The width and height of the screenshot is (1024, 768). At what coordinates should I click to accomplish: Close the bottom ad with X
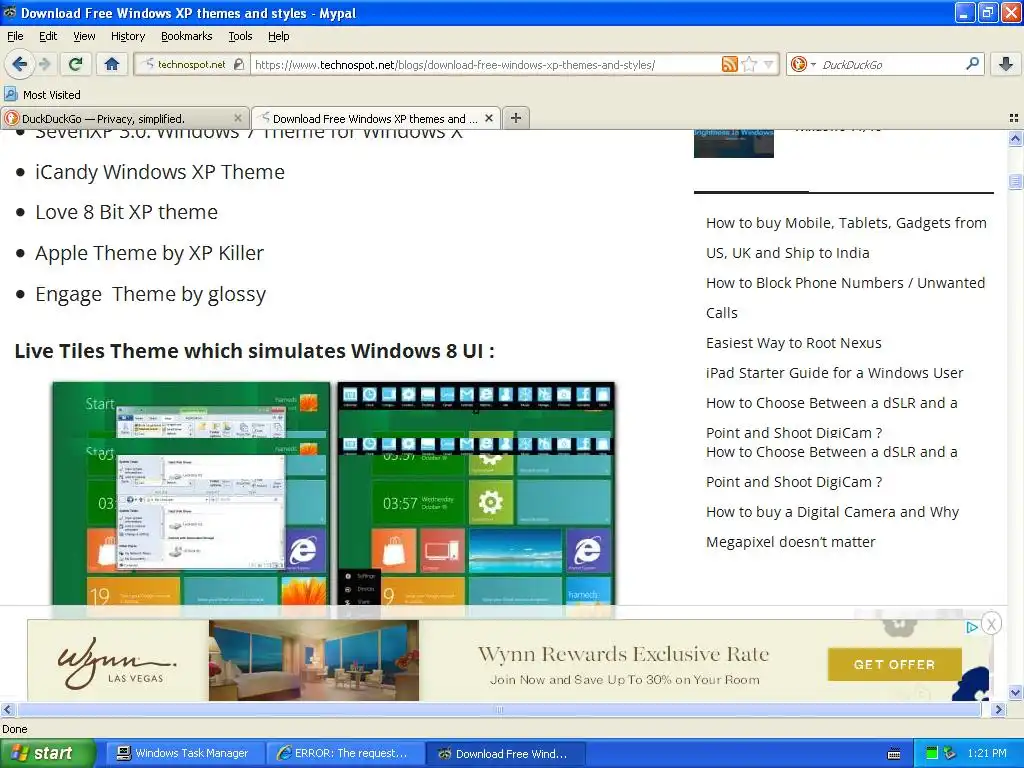pos(991,624)
